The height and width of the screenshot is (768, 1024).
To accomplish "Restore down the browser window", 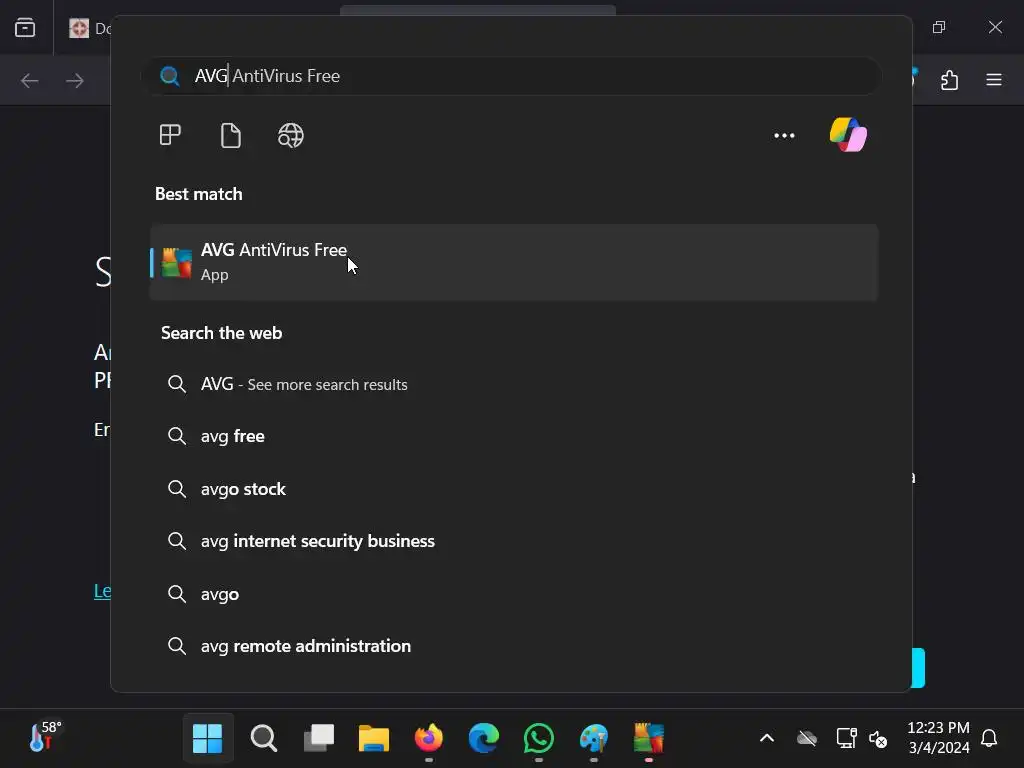I will coord(939,27).
